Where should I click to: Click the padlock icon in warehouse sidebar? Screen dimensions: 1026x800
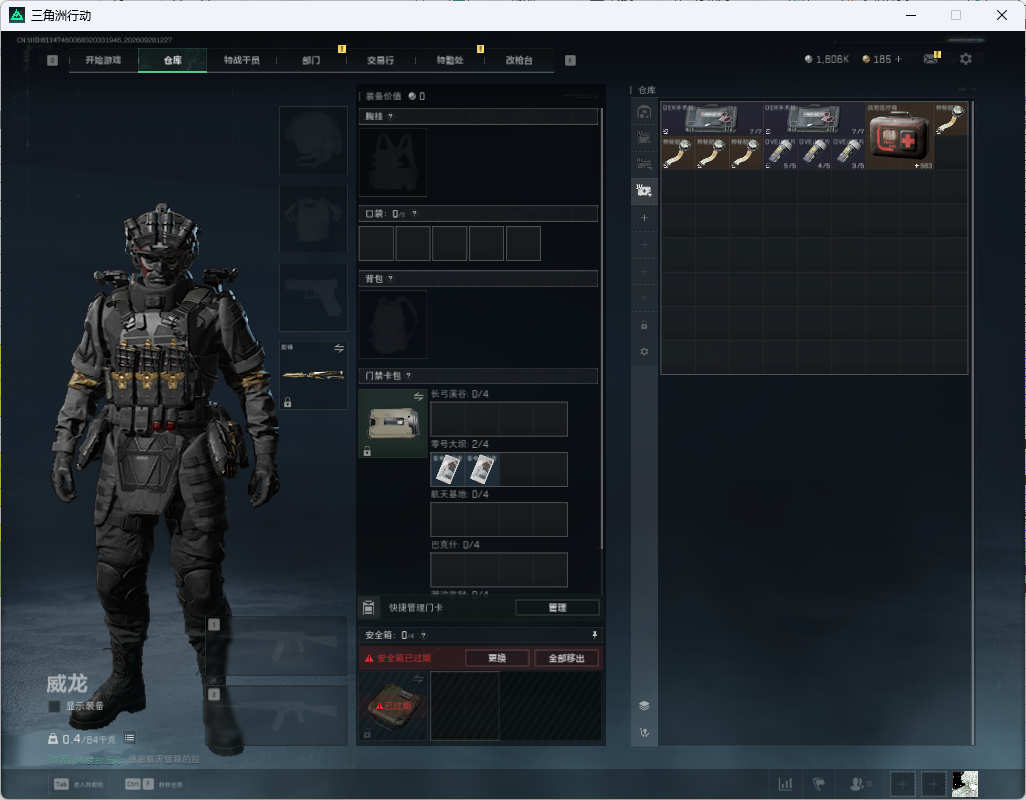pyautogui.click(x=644, y=325)
